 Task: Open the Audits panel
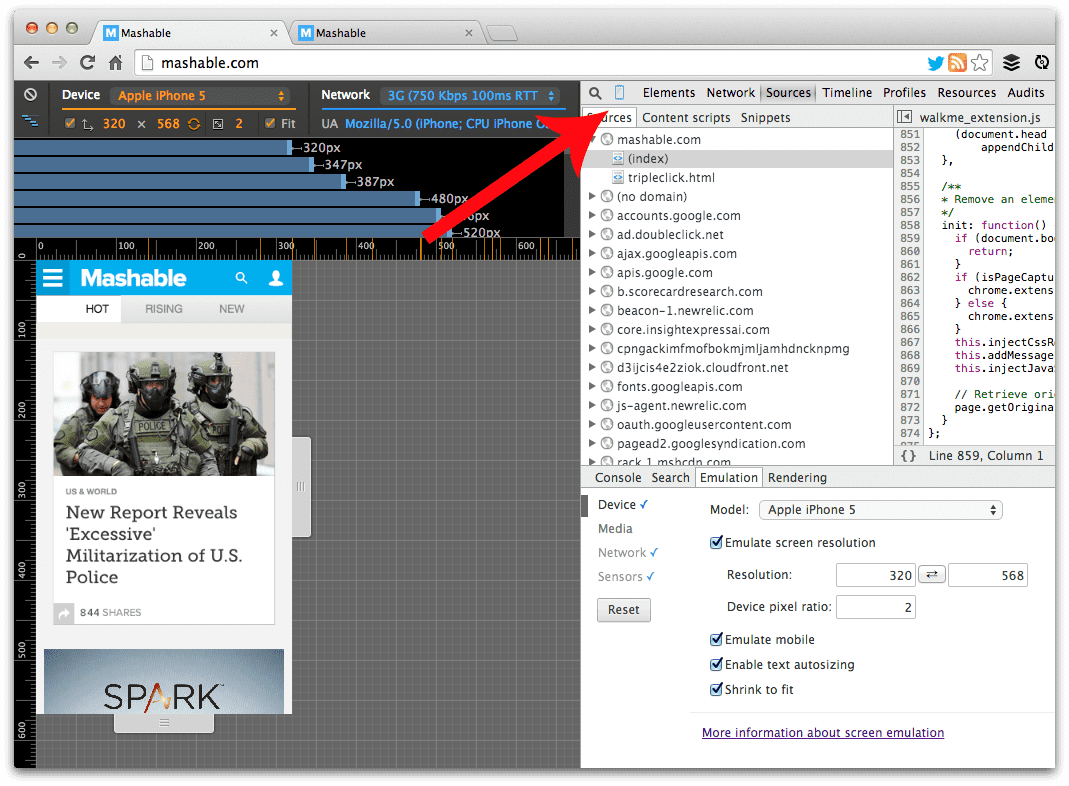tap(1026, 93)
